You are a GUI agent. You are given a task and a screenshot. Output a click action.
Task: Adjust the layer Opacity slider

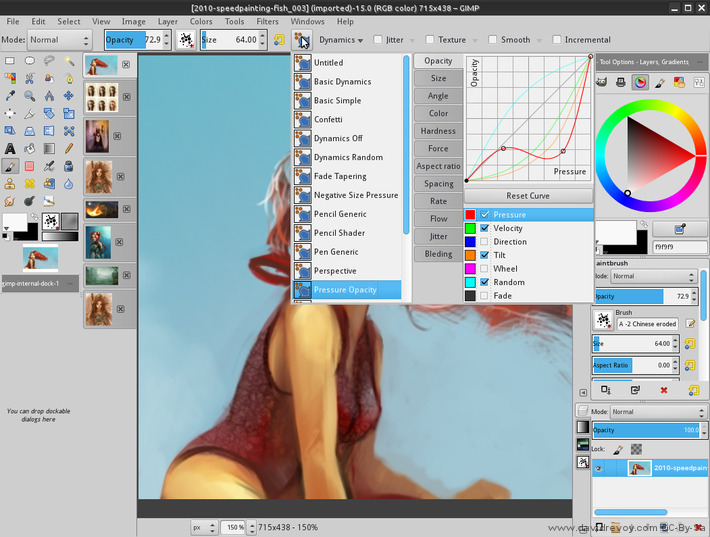(640, 430)
